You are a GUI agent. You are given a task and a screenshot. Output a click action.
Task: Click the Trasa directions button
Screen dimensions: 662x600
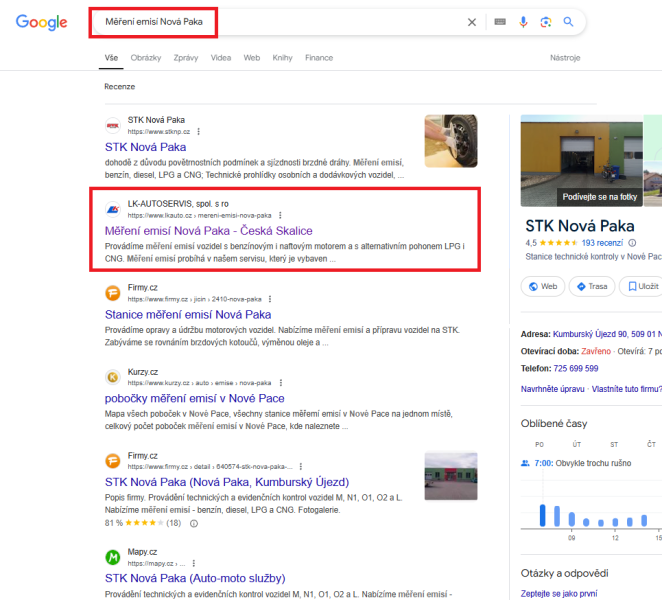tap(592, 287)
